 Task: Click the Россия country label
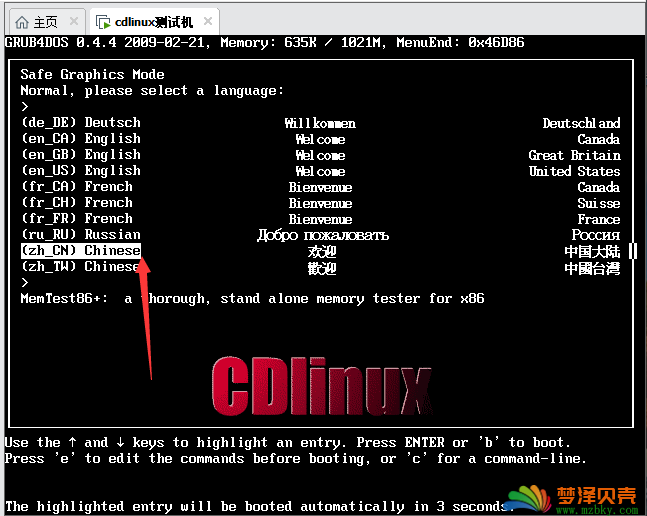tap(596, 235)
